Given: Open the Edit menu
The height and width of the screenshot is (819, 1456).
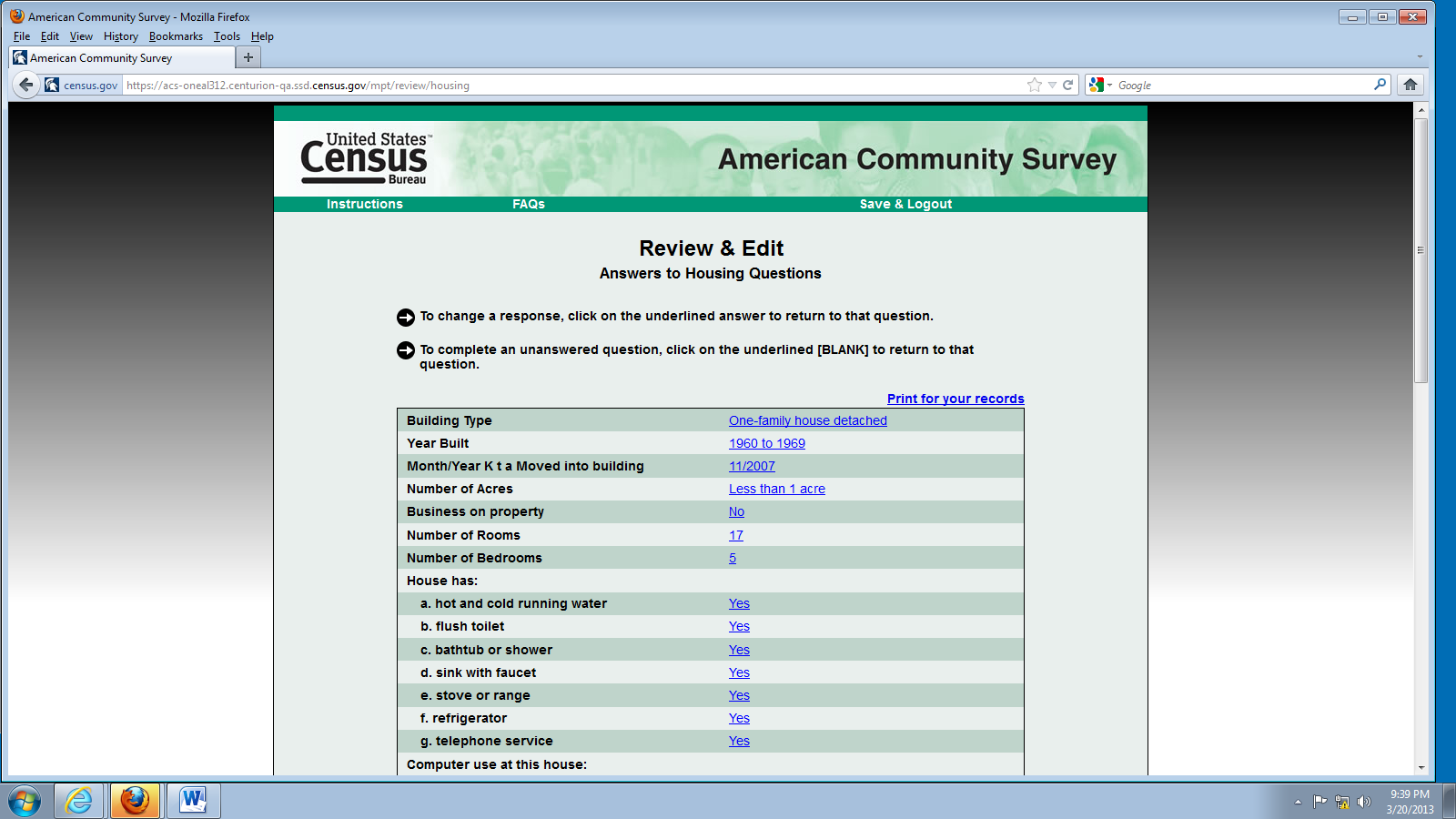Looking at the screenshot, I should (50, 36).
